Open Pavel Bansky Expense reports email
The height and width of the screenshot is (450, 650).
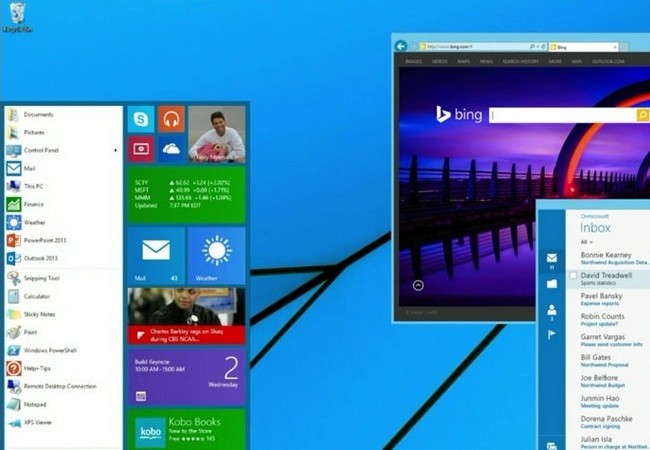[x=608, y=299]
